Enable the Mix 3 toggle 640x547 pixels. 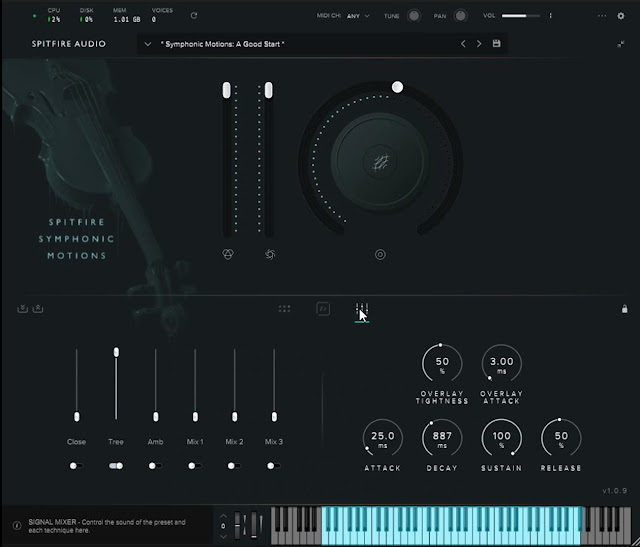(x=273, y=466)
